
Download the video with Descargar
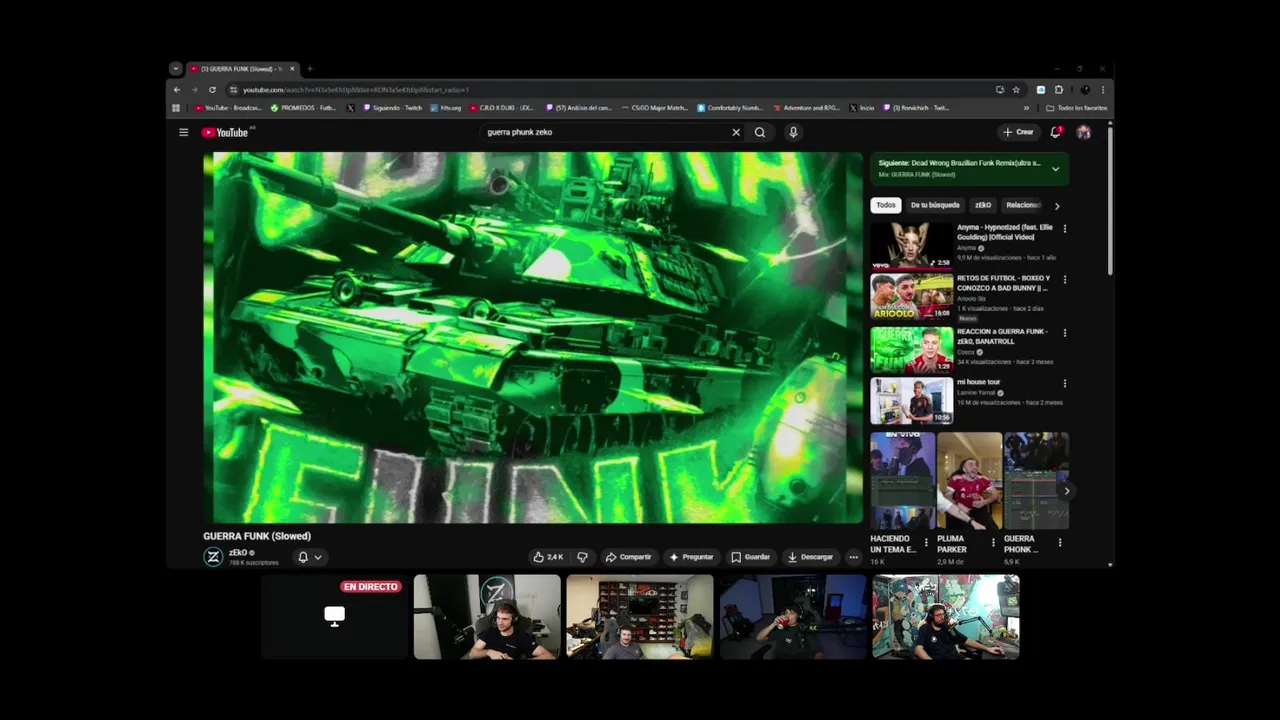point(810,557)
